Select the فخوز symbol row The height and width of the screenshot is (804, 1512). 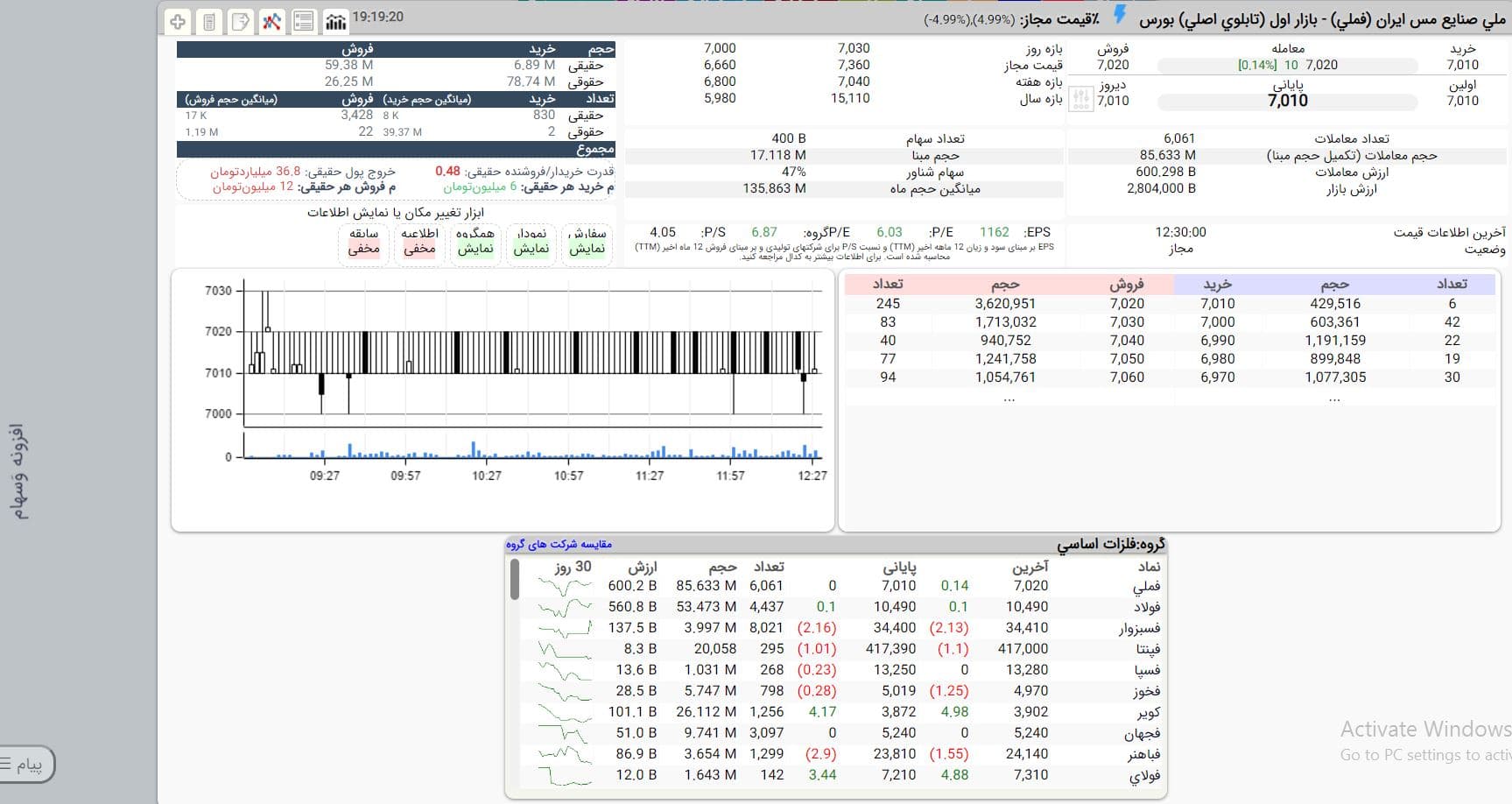[x=1146, y=691]
